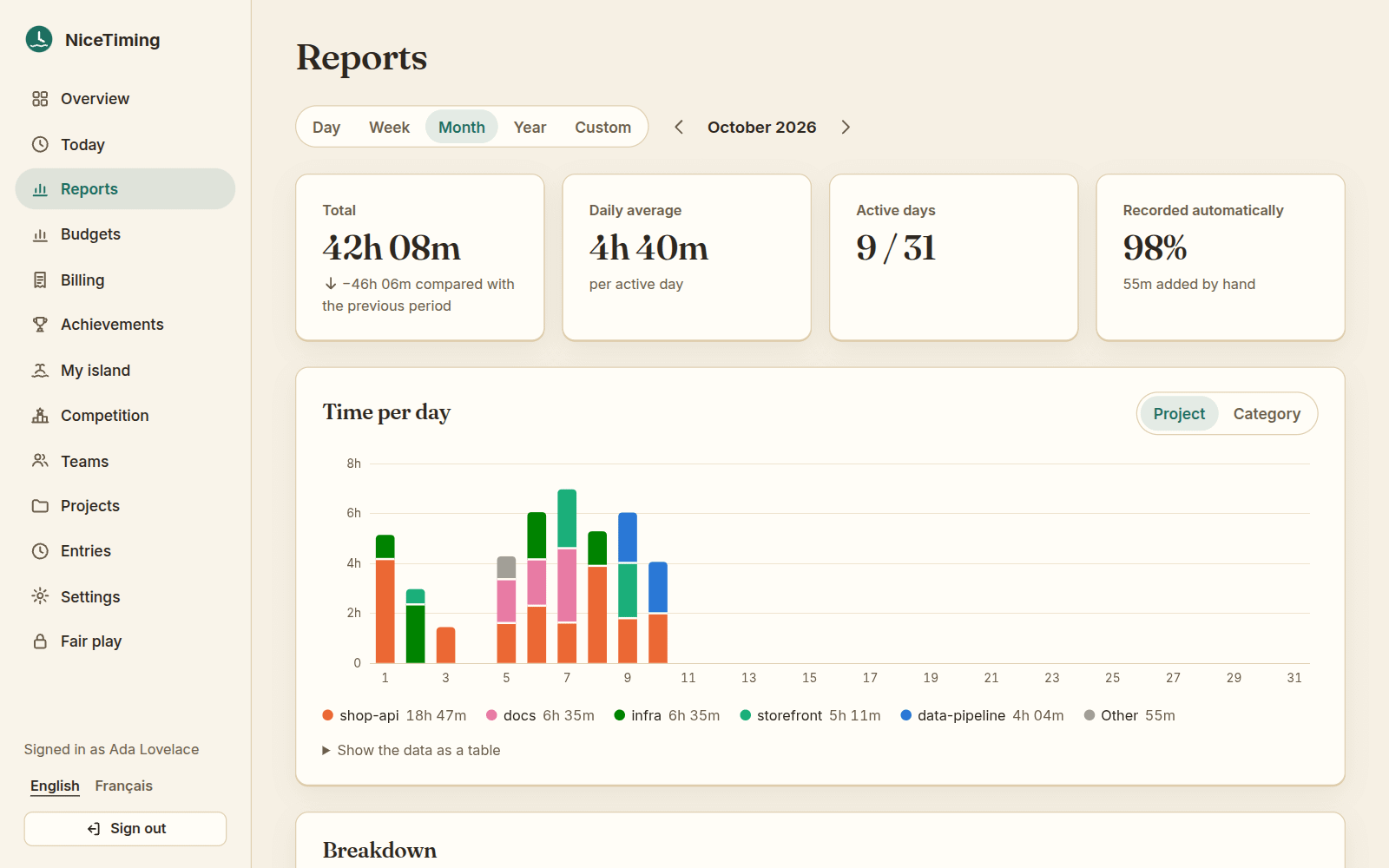Screen dimensions: 1389x868
Task: Click the Fair play lock icon
Action: pos(40,641)
